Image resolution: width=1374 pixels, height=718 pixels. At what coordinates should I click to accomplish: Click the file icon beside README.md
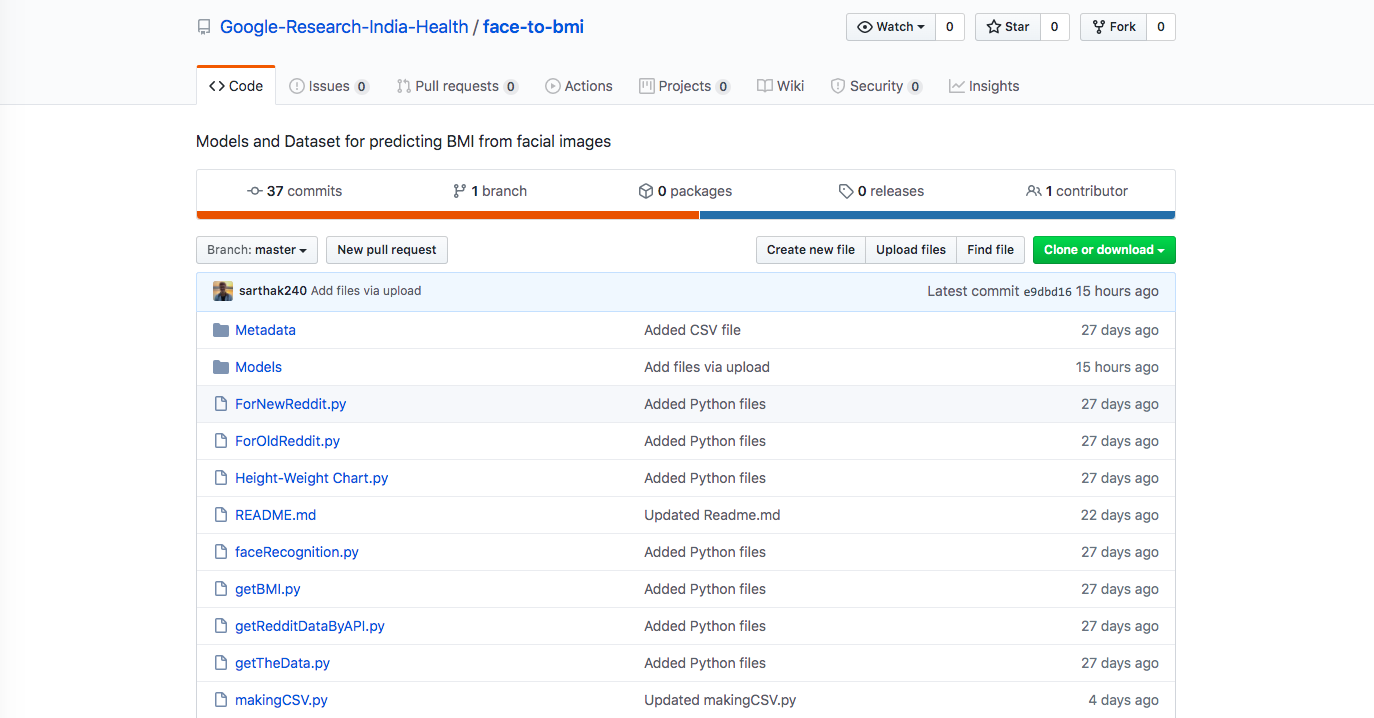pyautogui.click(x=221, y=515)
